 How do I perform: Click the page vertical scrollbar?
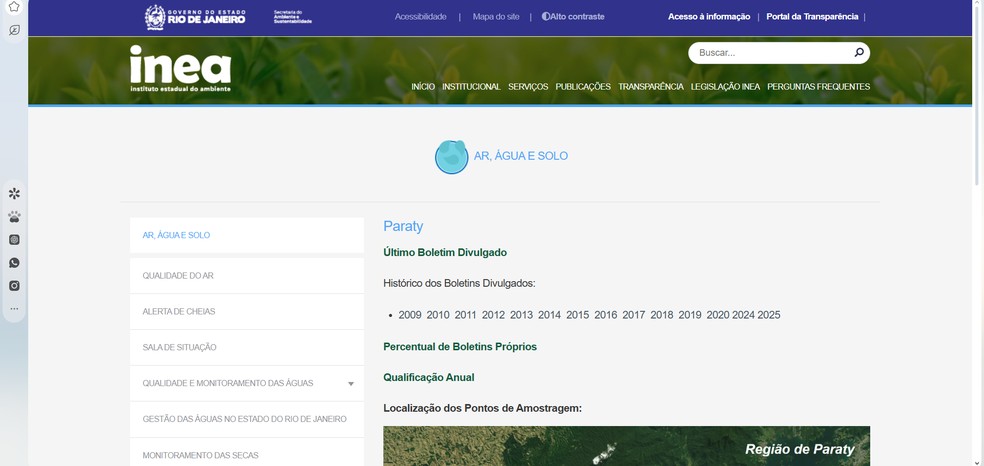pos(977,94)
